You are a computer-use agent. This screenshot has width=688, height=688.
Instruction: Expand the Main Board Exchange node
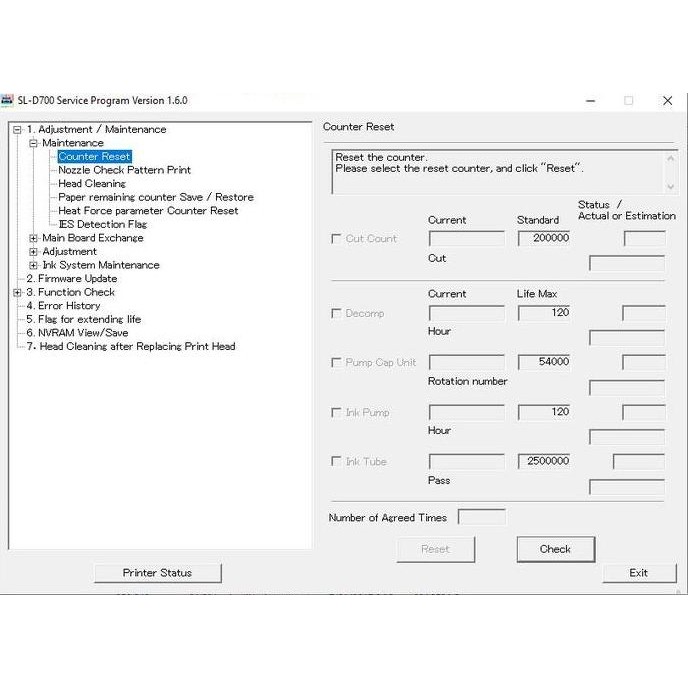pyautogui.click(x=33, y=238)
